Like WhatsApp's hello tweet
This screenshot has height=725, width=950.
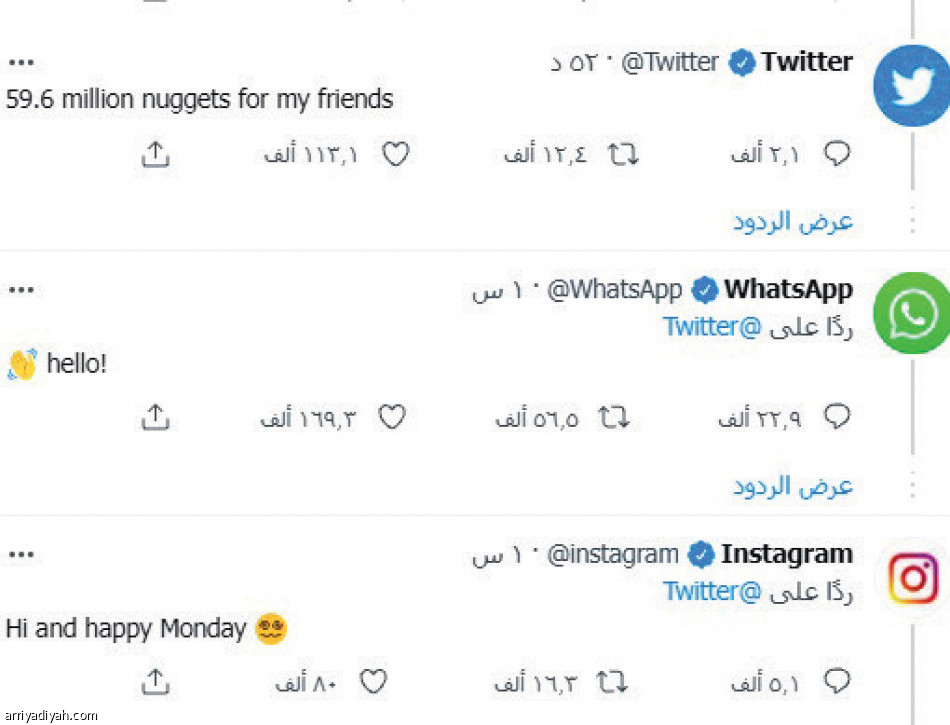(x=392, y=417)
